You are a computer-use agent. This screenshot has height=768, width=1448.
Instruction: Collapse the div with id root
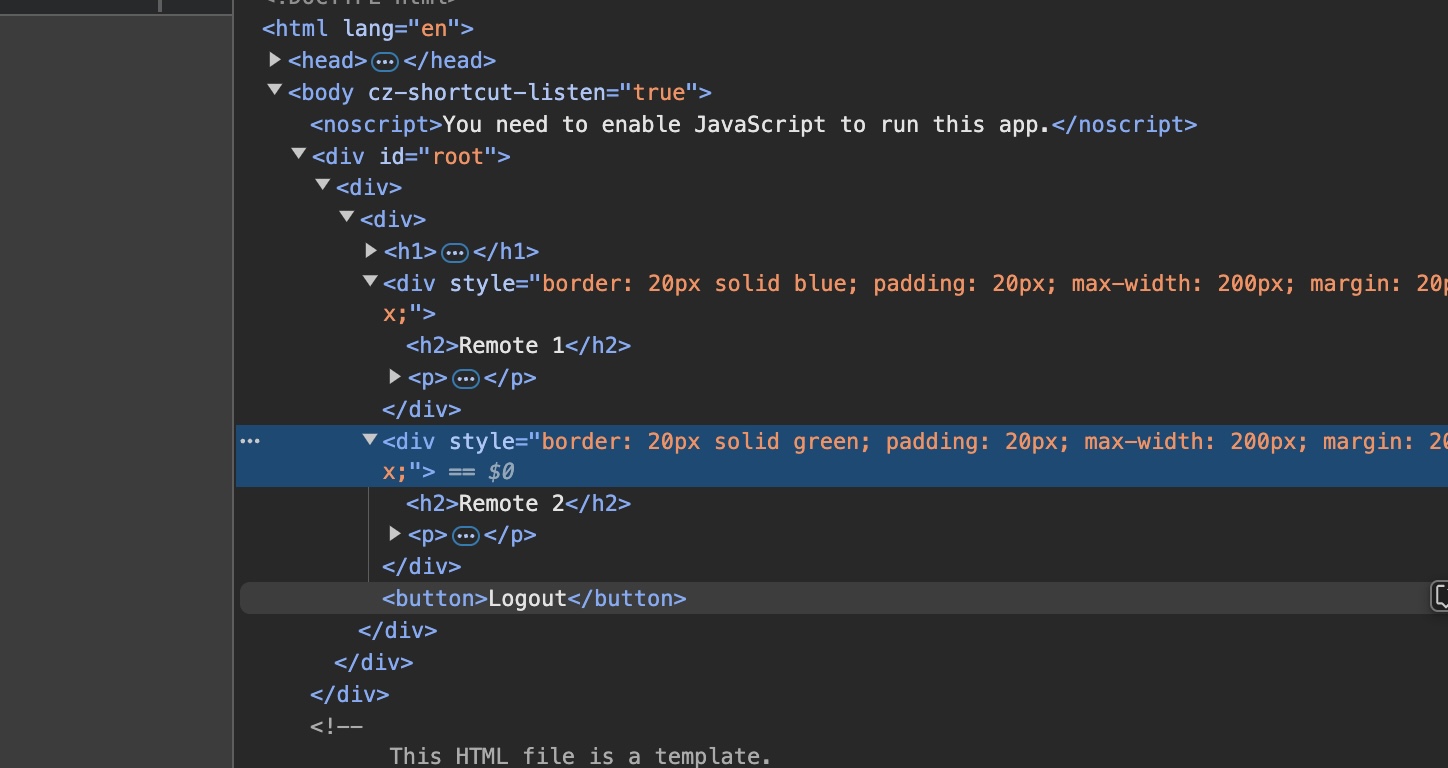coord(298,153)
